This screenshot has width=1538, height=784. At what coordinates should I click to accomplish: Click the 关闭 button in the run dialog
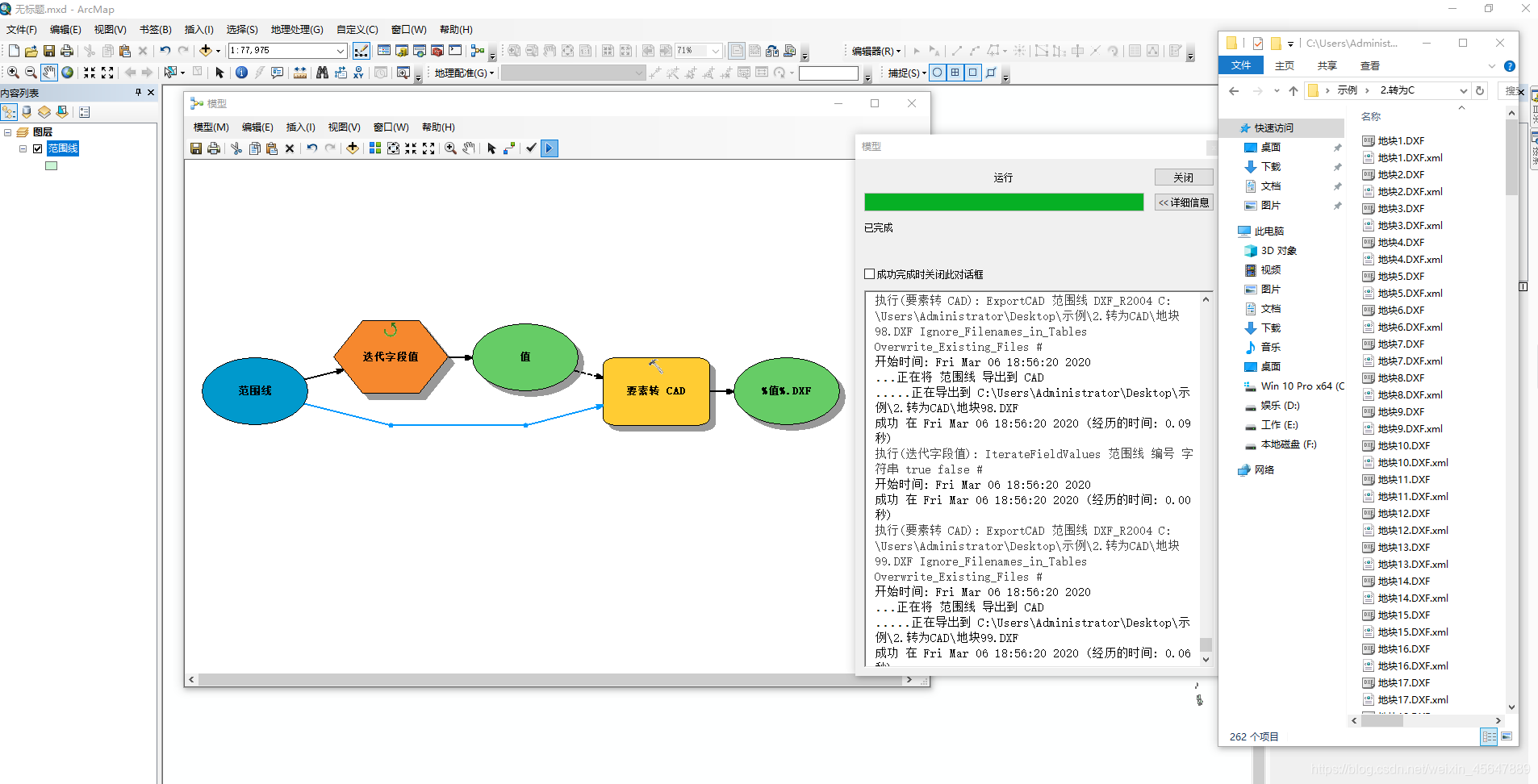(1184, 177)
